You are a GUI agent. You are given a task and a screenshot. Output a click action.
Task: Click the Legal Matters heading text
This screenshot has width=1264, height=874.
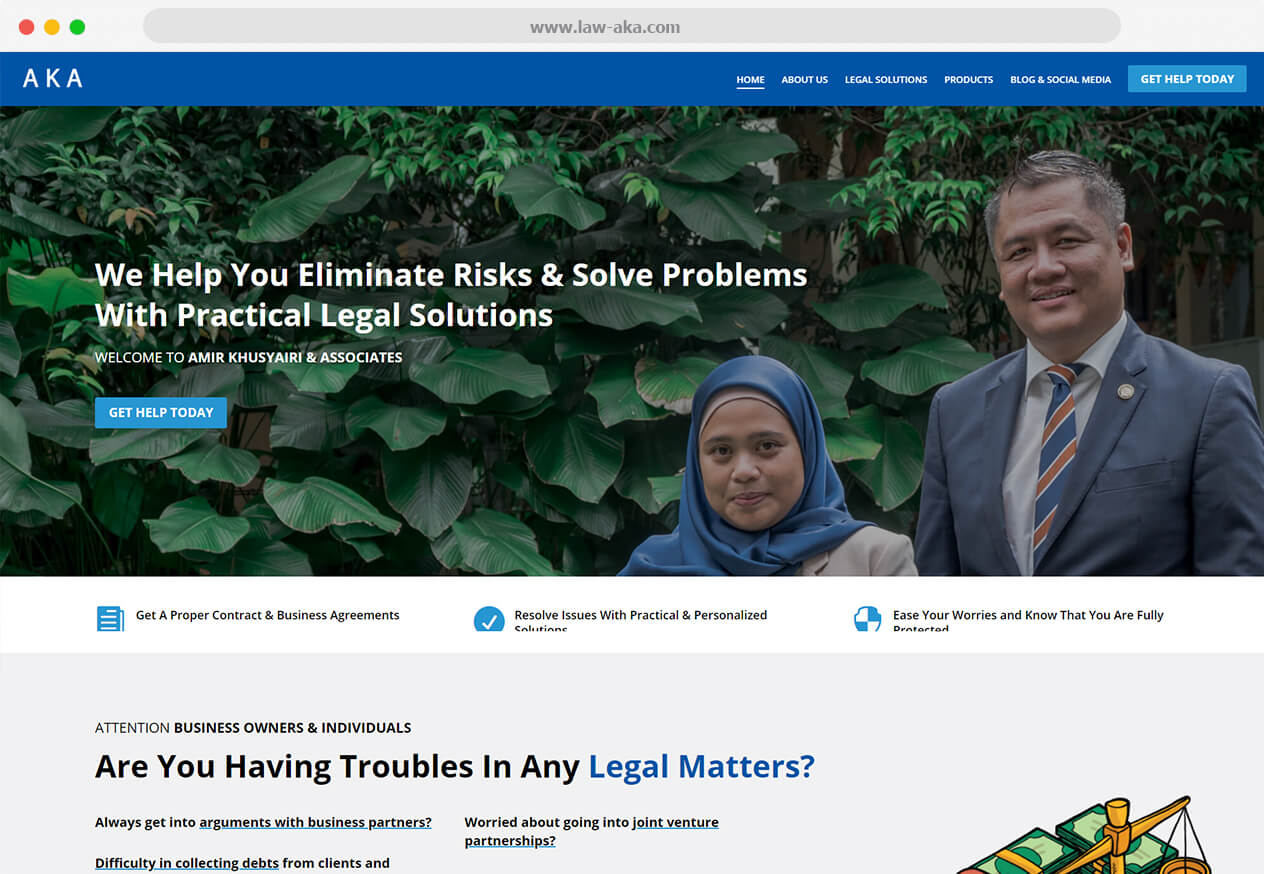[x=701, y=766]
